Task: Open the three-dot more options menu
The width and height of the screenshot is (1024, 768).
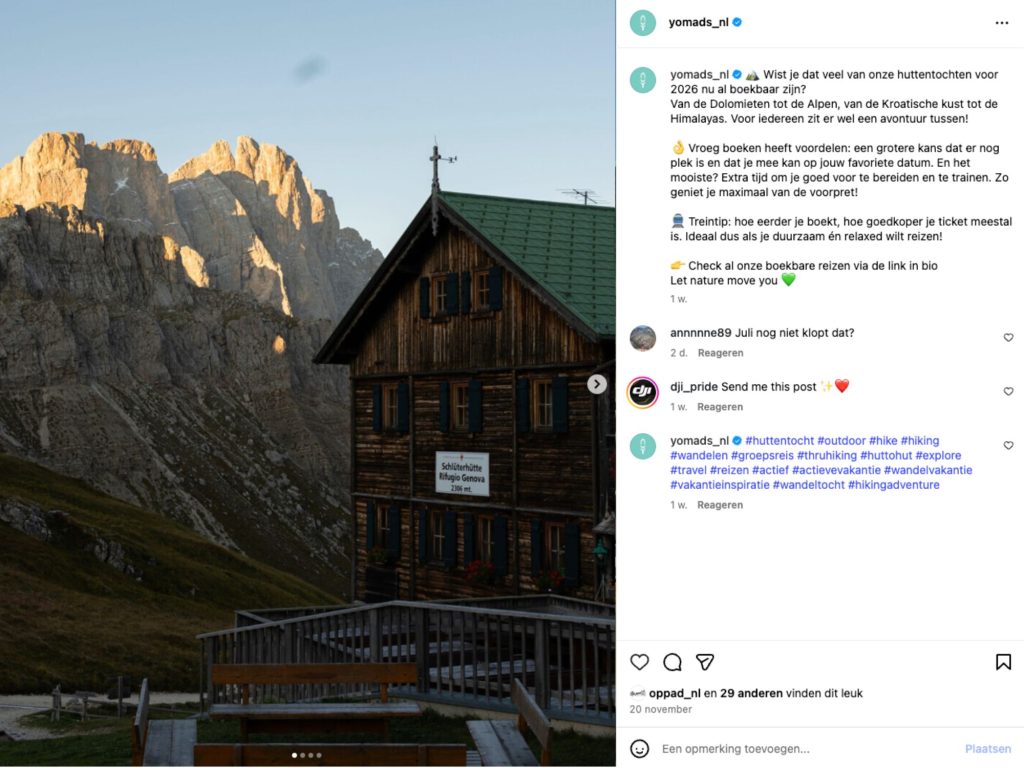Action: tap(1002, 23)
